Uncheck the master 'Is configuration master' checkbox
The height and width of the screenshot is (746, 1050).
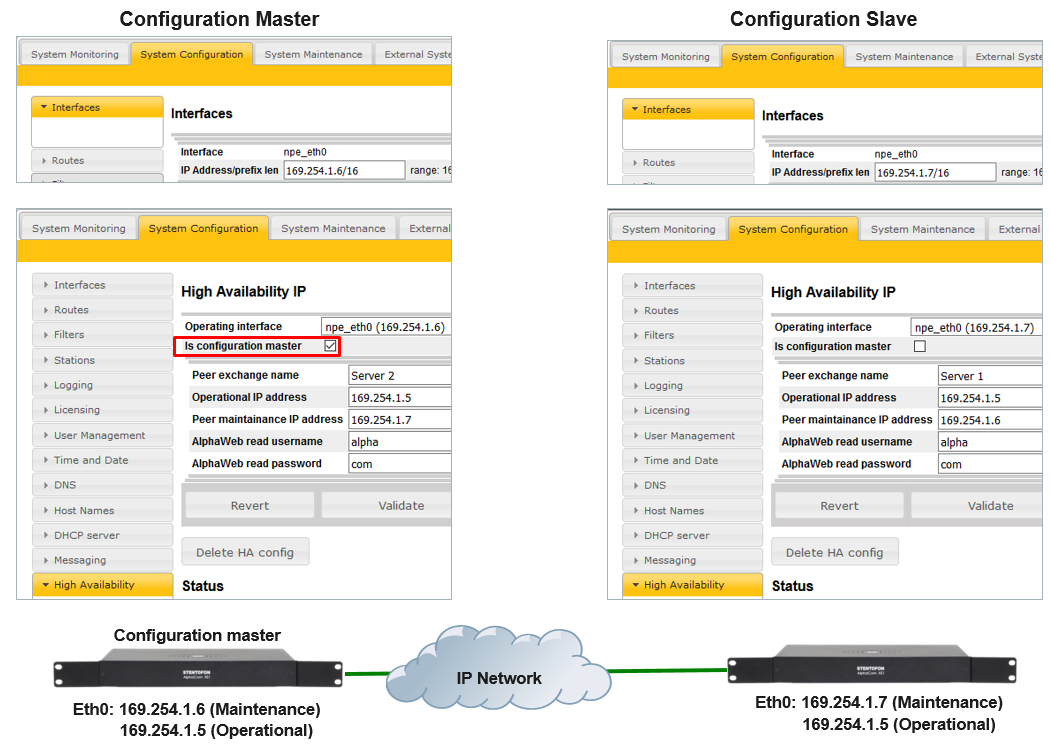pos(330,346)
